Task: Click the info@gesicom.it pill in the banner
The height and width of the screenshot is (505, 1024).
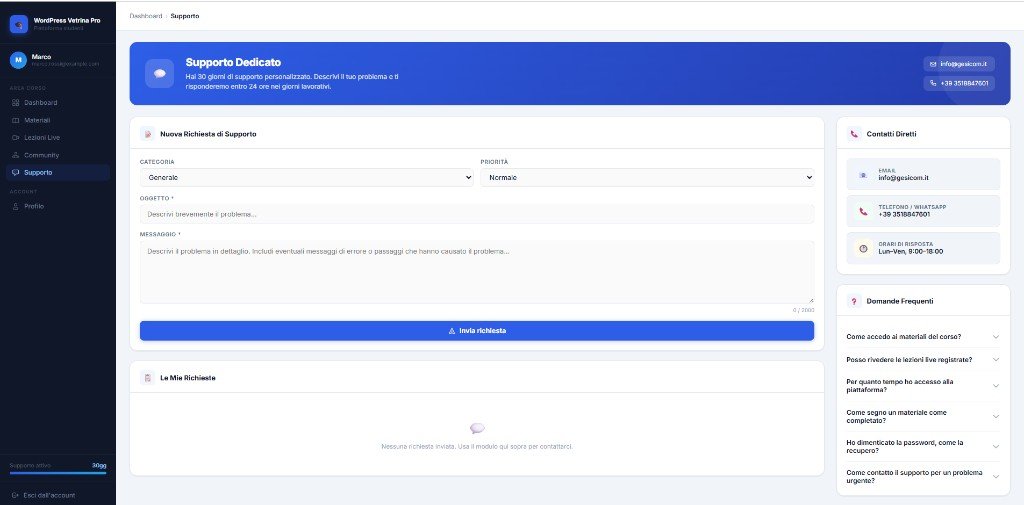Action: pyautogui.click(x=959, y=64)
